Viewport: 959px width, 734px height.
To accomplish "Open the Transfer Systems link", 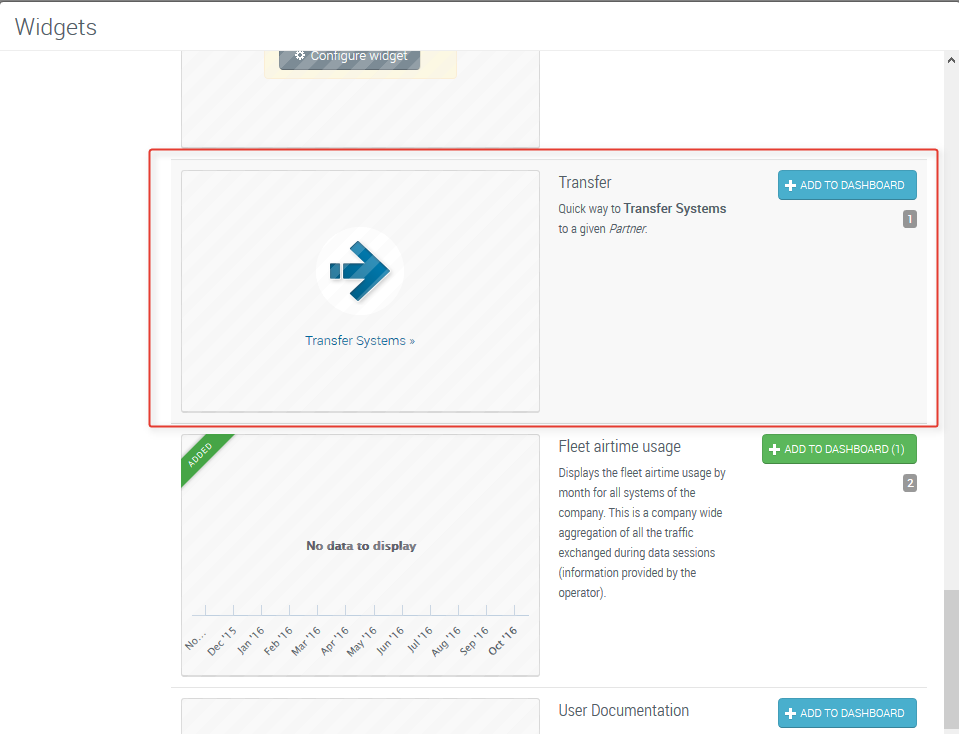I will click(356, 341).
